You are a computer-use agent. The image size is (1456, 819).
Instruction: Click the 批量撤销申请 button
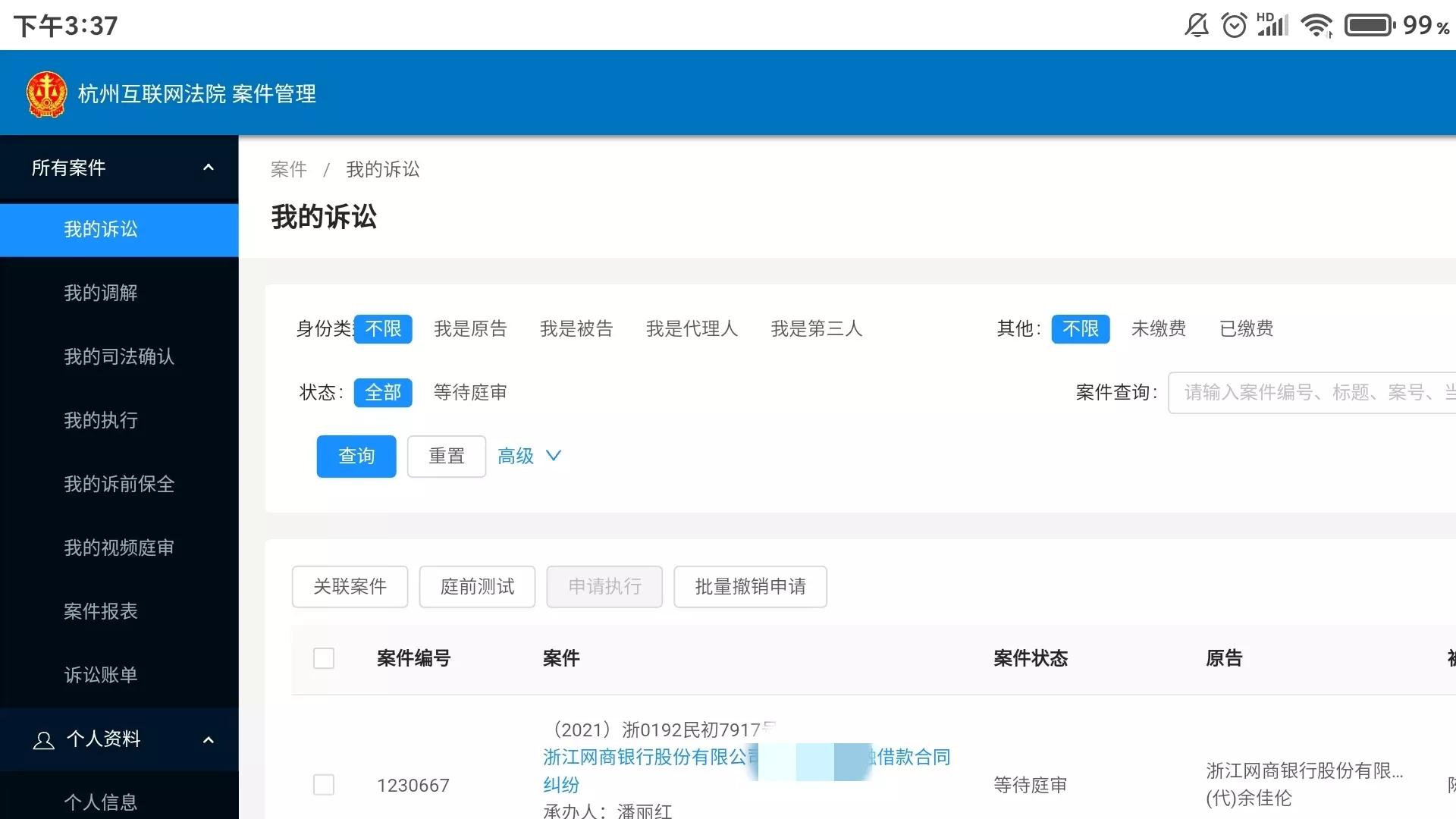click(750, 587)
